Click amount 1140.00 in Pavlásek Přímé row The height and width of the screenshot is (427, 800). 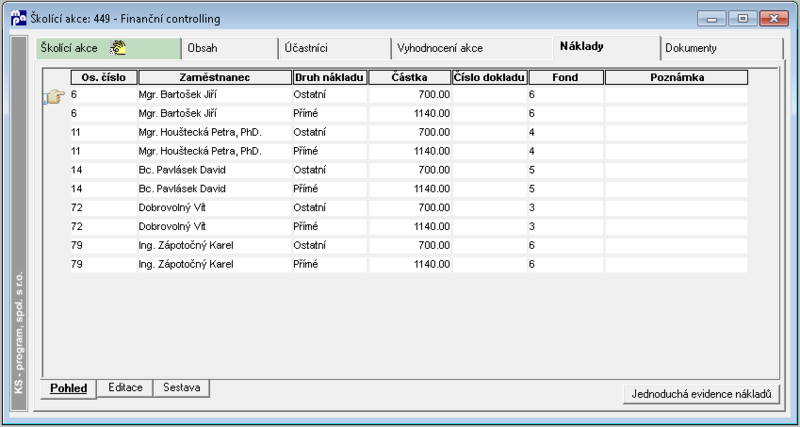coord(410,189)
